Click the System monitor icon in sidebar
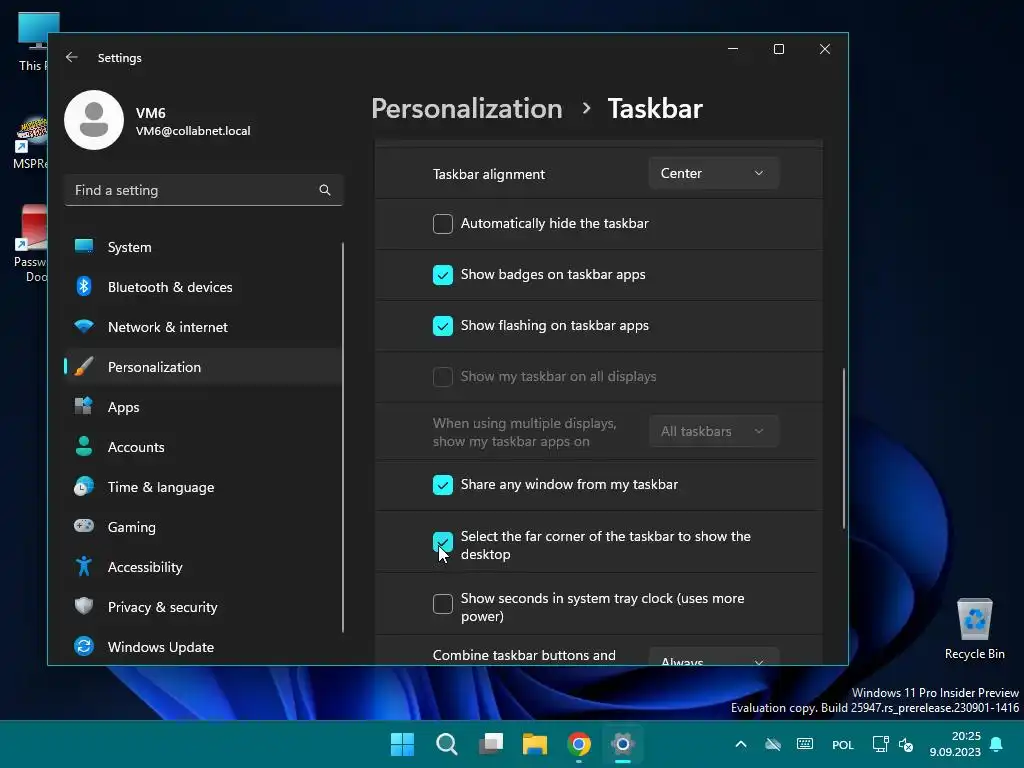This screenshot has height=768, width=1024. tap(84, 246)
